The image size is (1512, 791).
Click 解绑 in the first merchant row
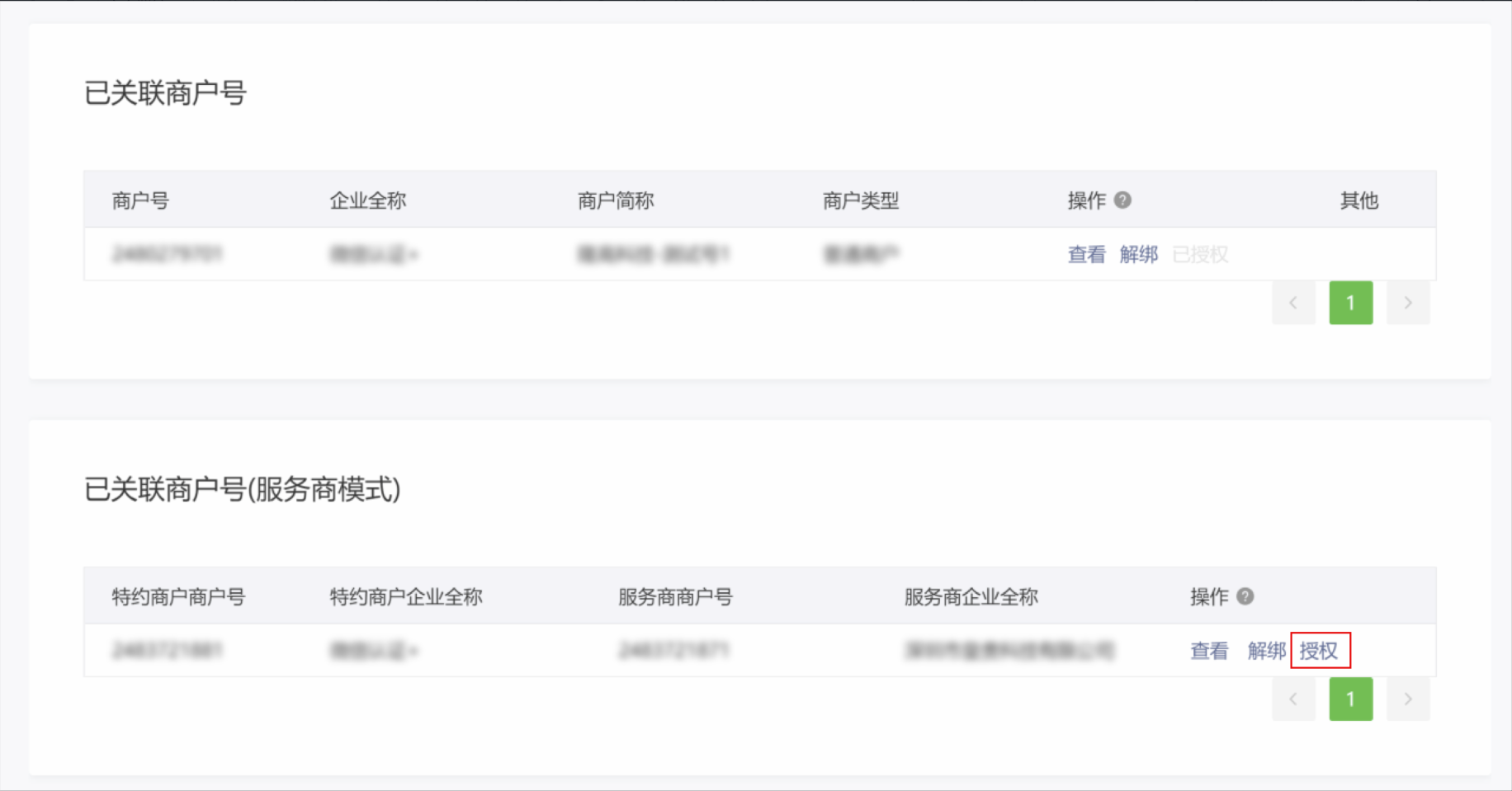click(x=1139, y=254)
